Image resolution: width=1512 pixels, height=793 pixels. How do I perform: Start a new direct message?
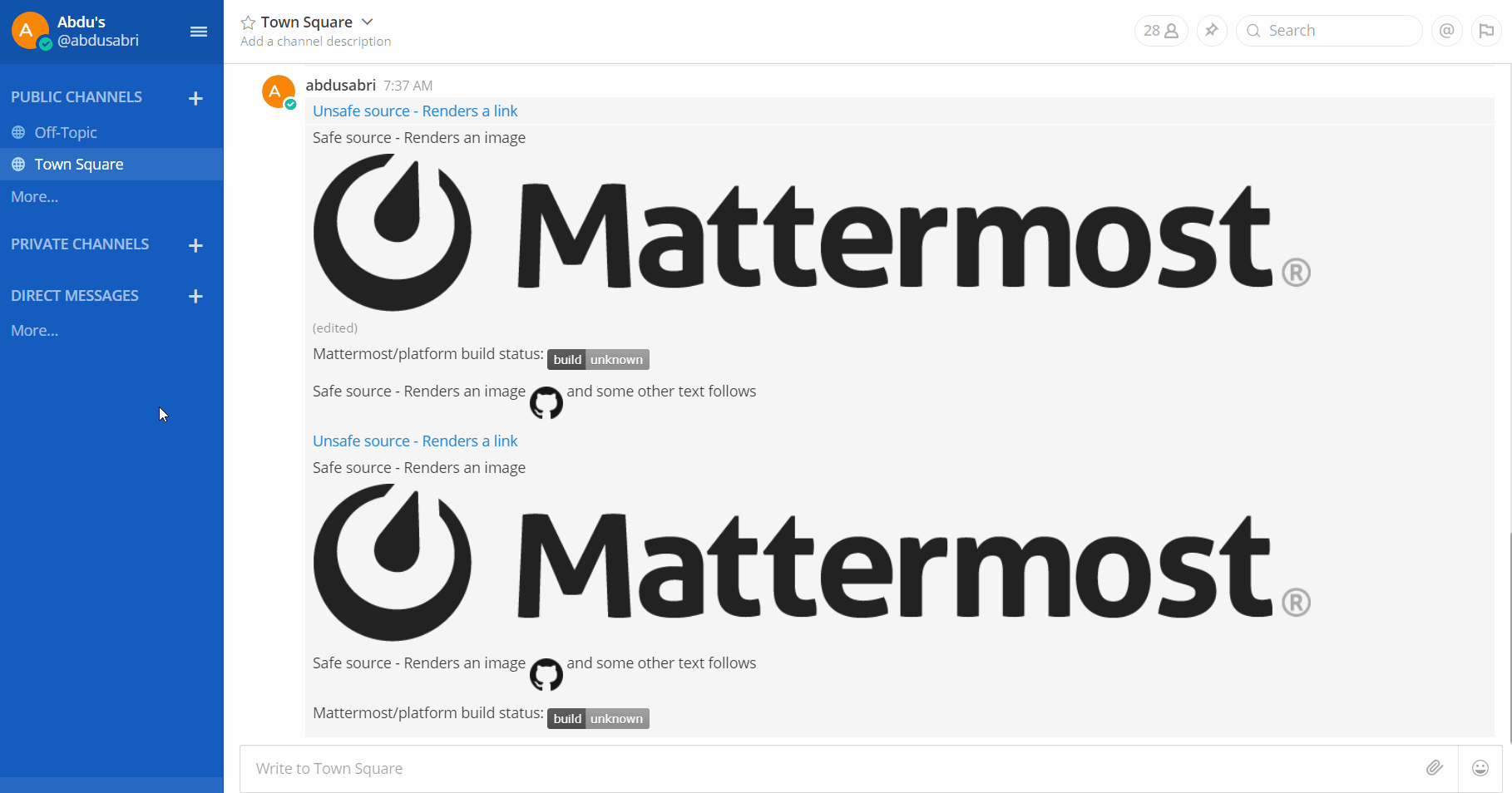(x=195, y=296)
